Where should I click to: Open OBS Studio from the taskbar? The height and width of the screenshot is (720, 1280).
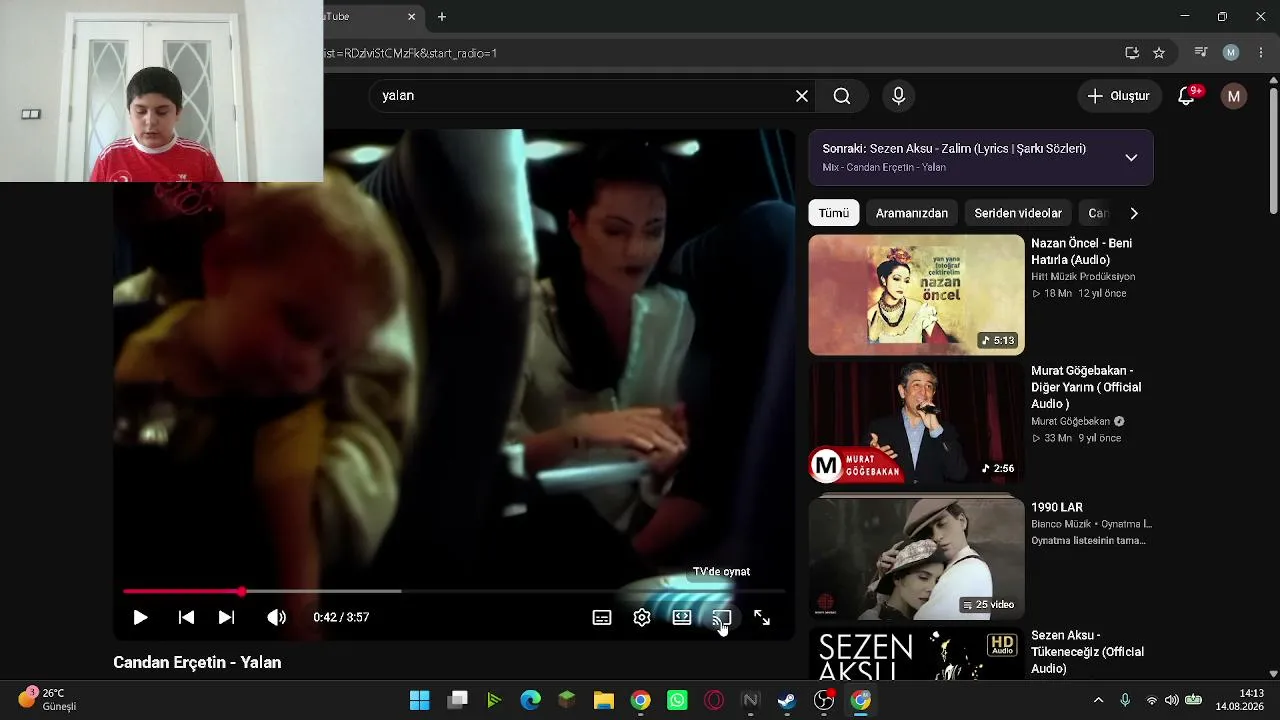[x=824, y=700]
